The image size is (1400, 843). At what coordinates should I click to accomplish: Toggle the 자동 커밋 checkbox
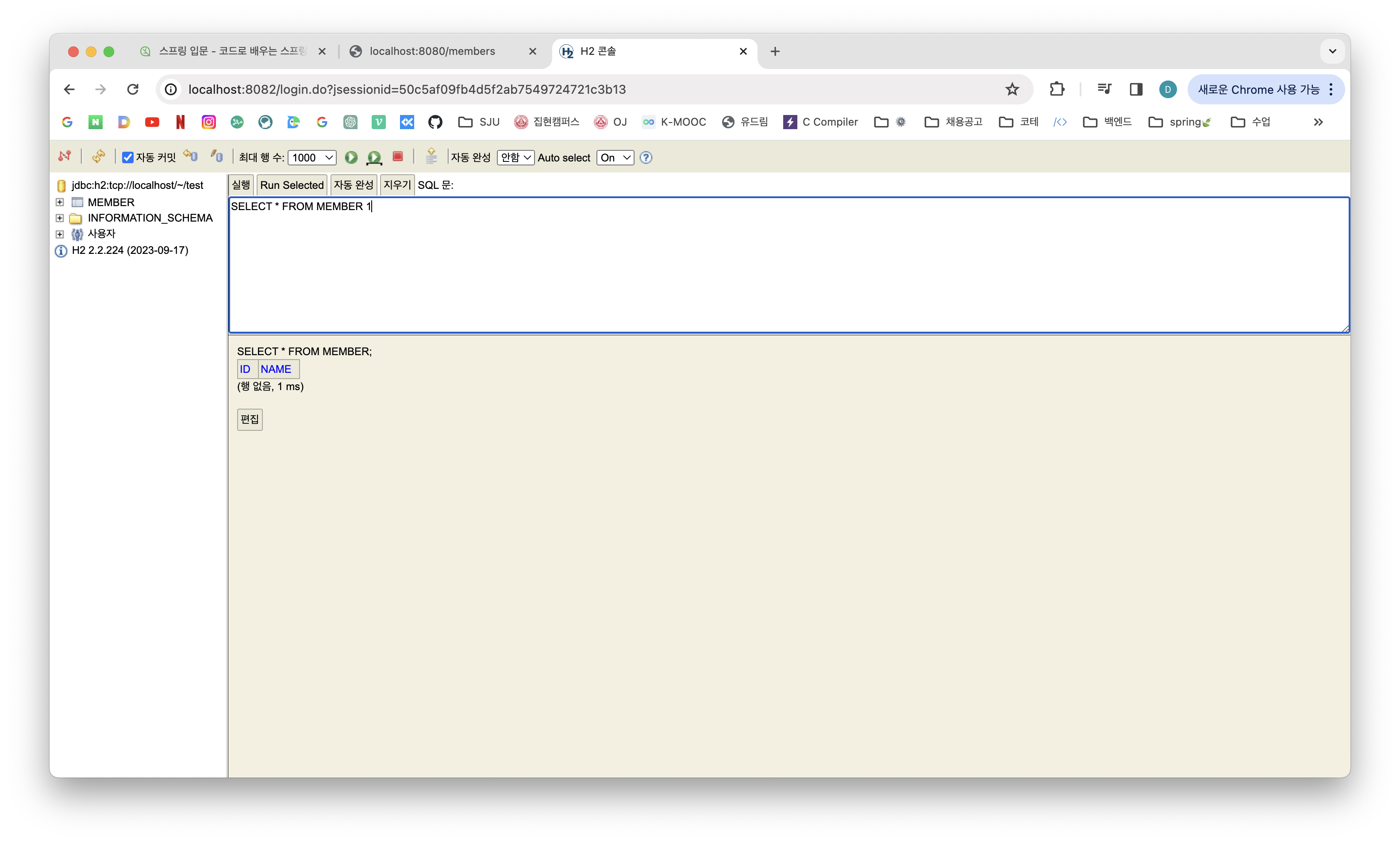(128, 157)
